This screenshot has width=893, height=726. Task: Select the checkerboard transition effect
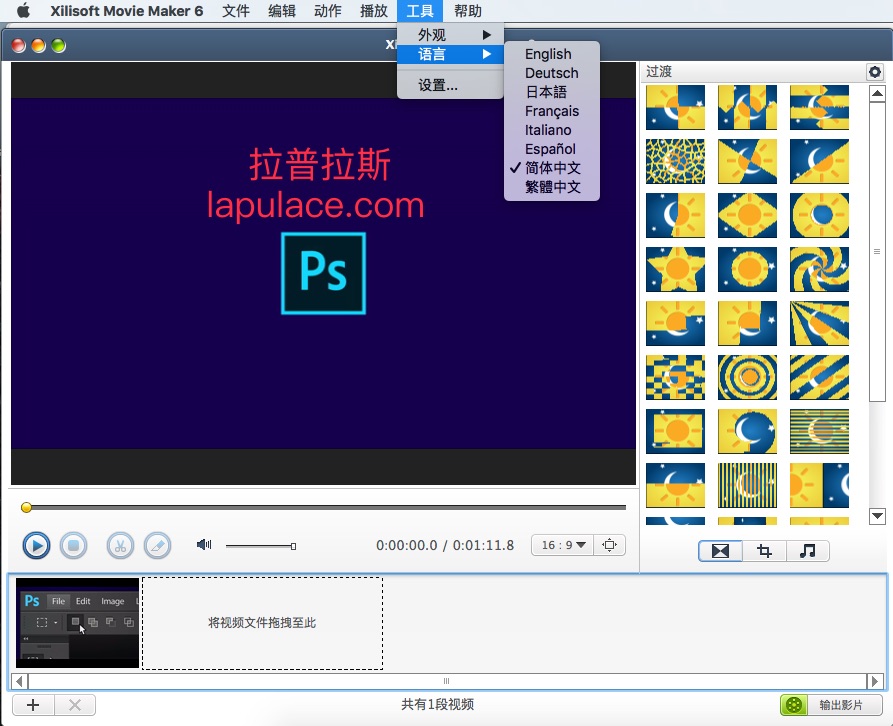(x=675, y=378)
